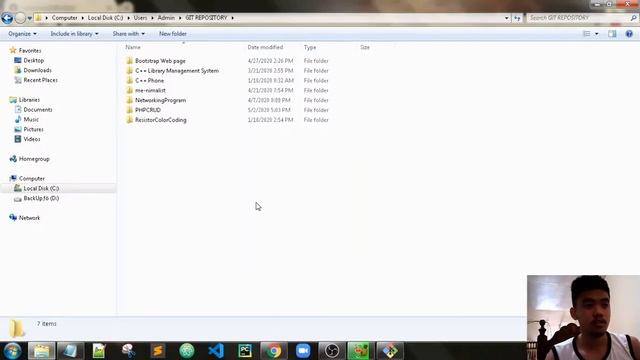The image size is (640, 360).
Task: Open PyCharm from the taskbar
Action: point(245,351)
